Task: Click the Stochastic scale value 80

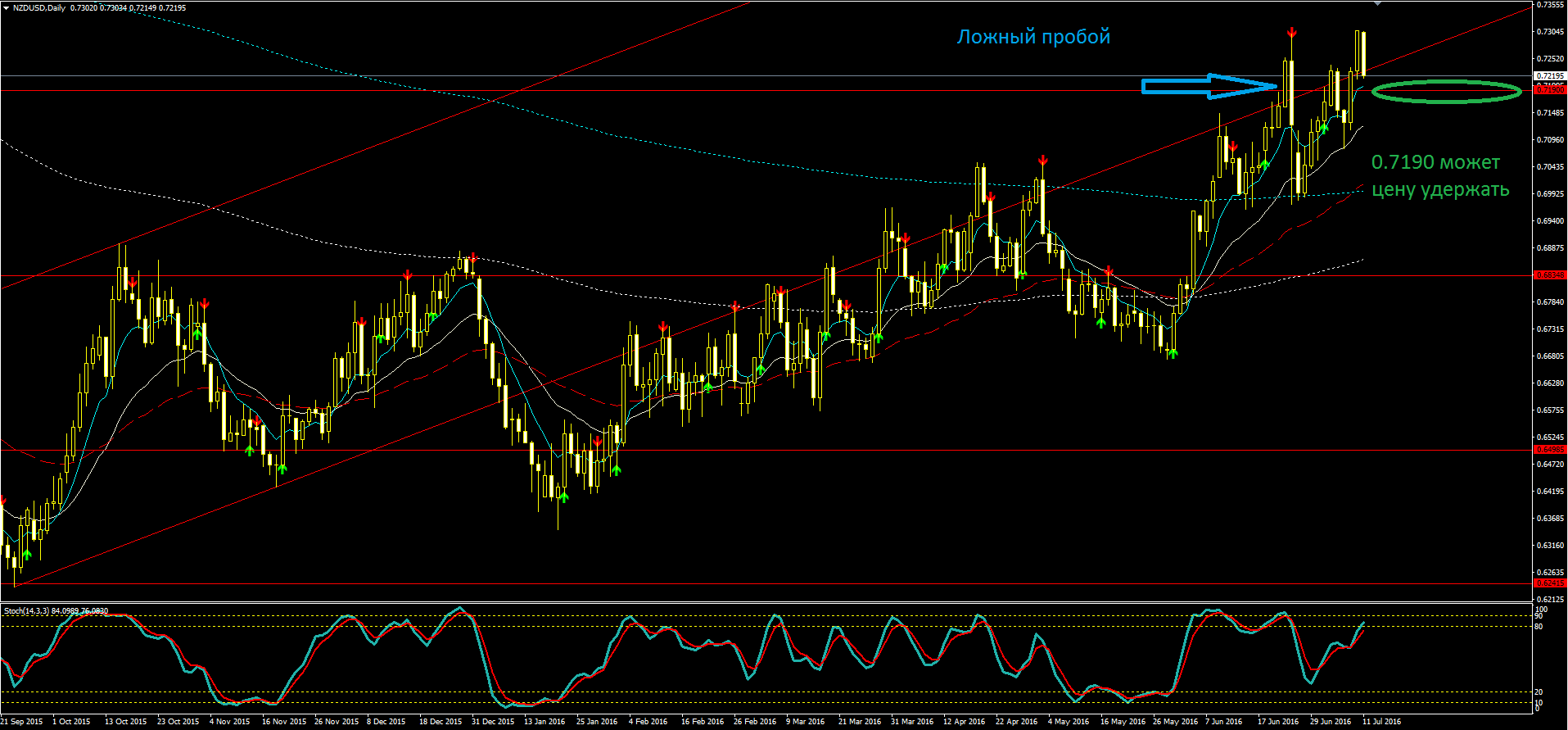Action: [1539, 627]
